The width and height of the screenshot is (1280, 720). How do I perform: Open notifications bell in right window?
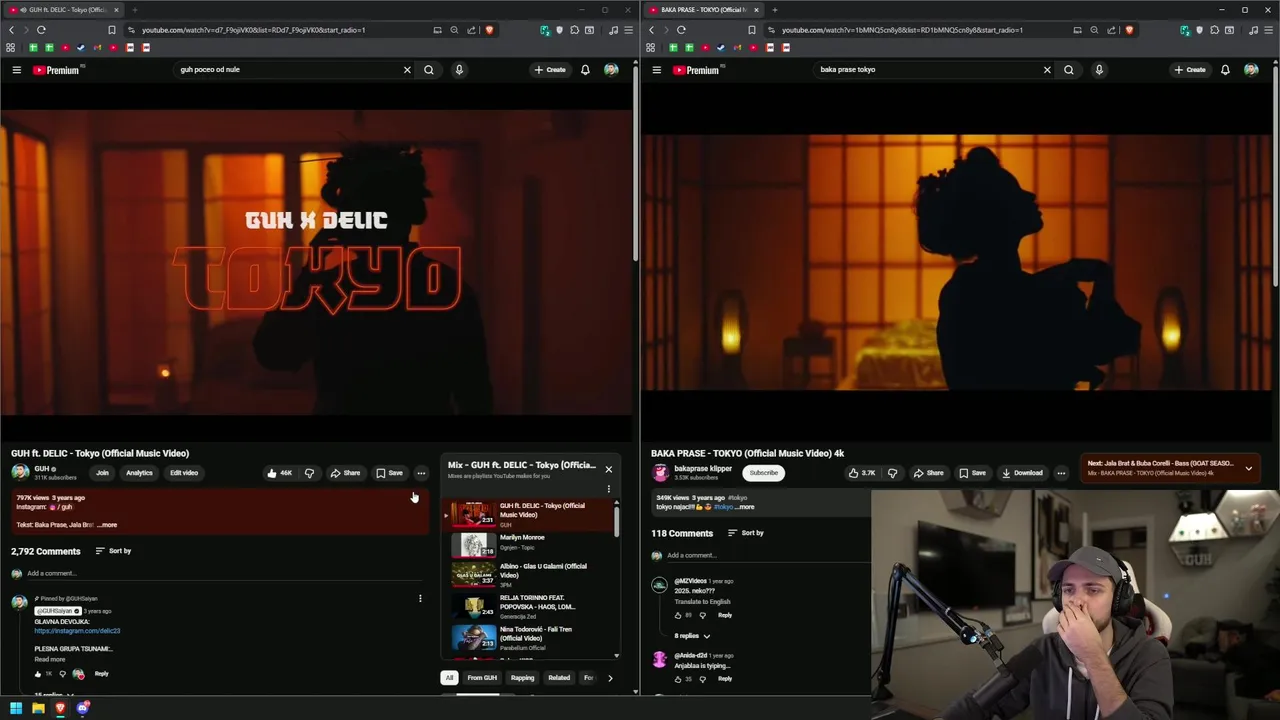pos(1225,70)
